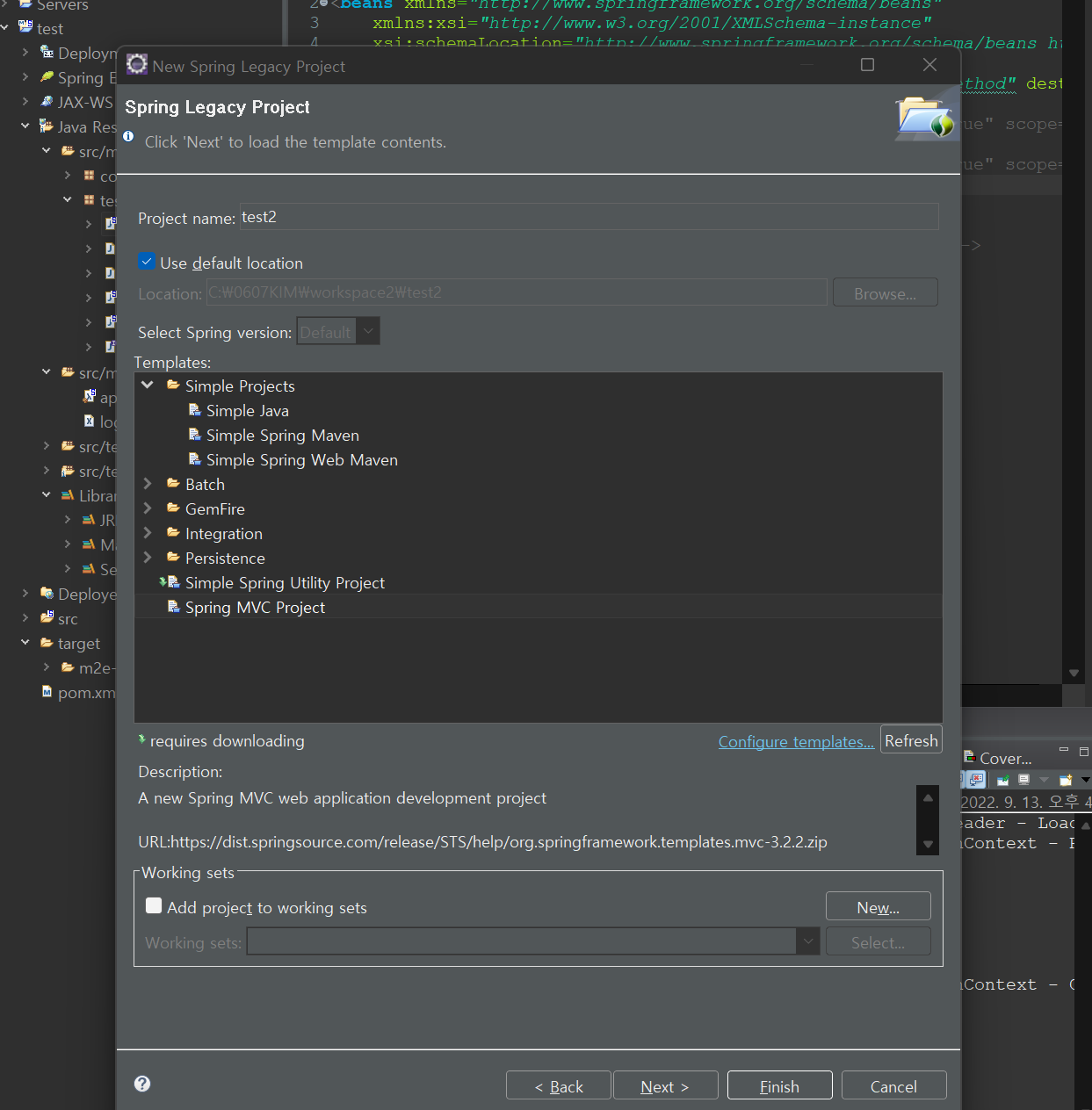
Task: Open the Working sets combo box
Action: coord(808,941)
